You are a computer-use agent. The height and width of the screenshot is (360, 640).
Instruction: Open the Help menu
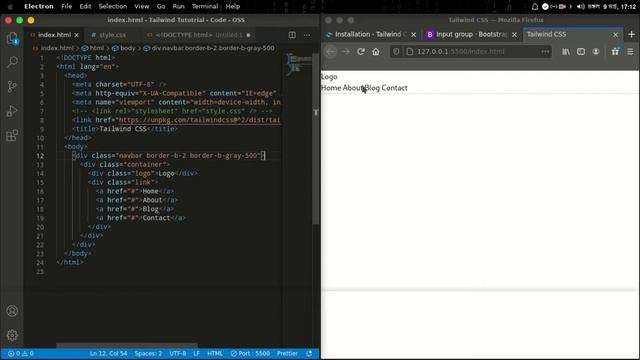[233, 7]
